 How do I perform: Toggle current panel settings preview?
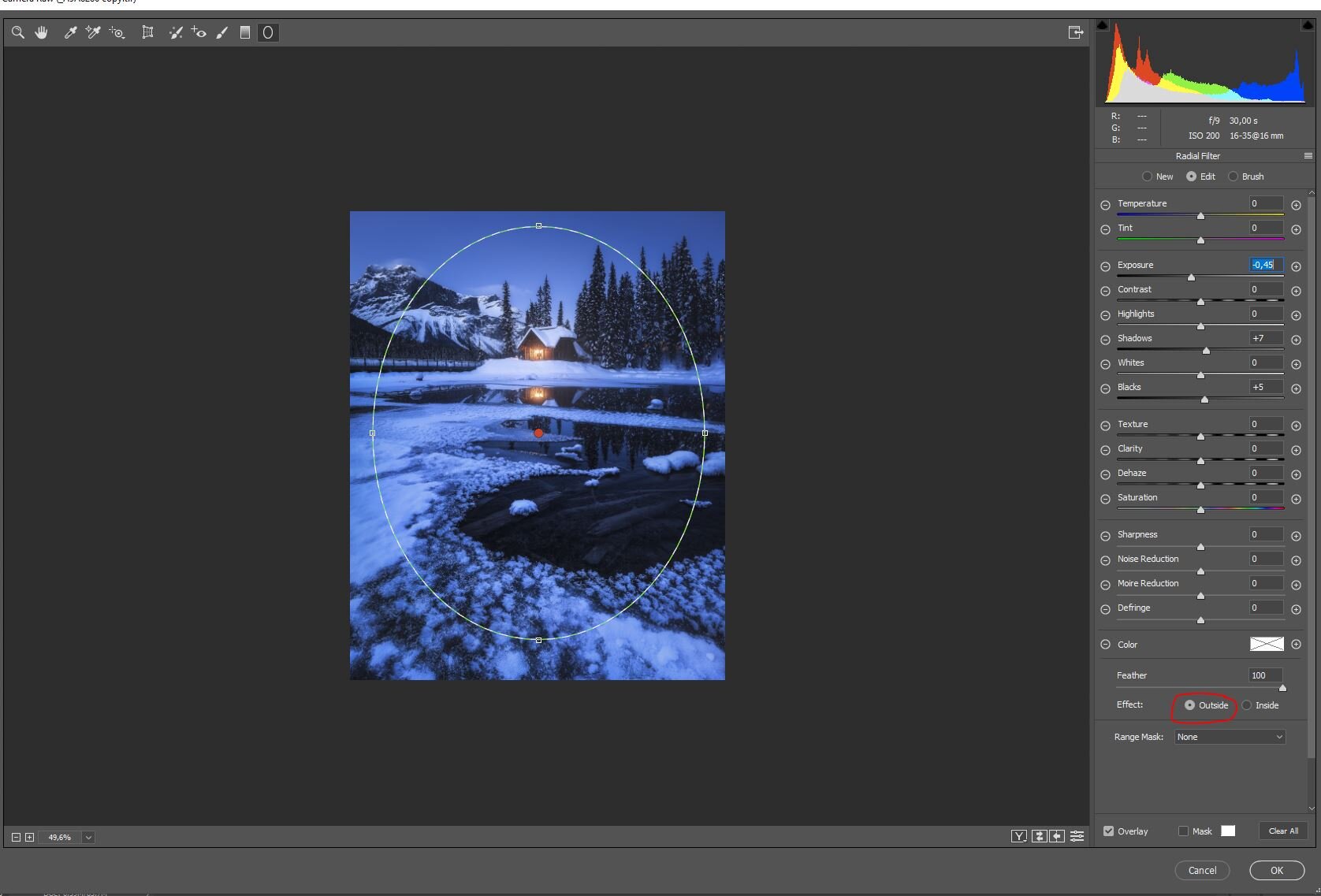1077,837
